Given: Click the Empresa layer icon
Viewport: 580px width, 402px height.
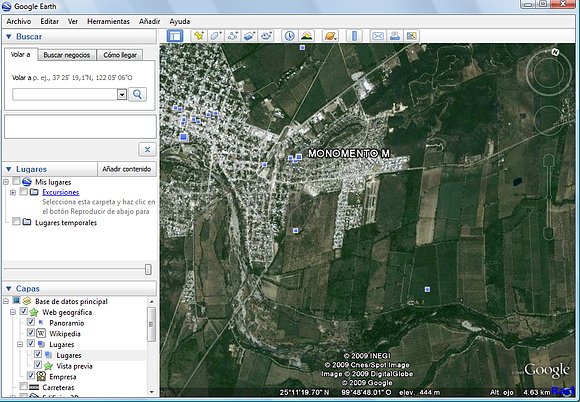Looking at the screenshot, I should coord(41,377).
